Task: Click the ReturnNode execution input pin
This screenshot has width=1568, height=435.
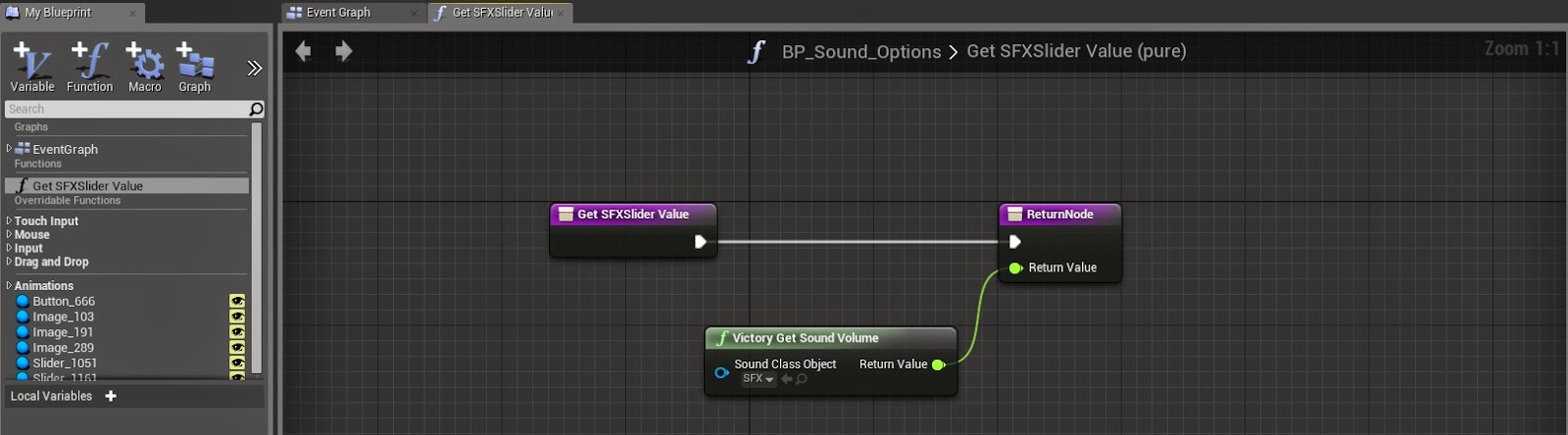Action: click(1015, 242)
